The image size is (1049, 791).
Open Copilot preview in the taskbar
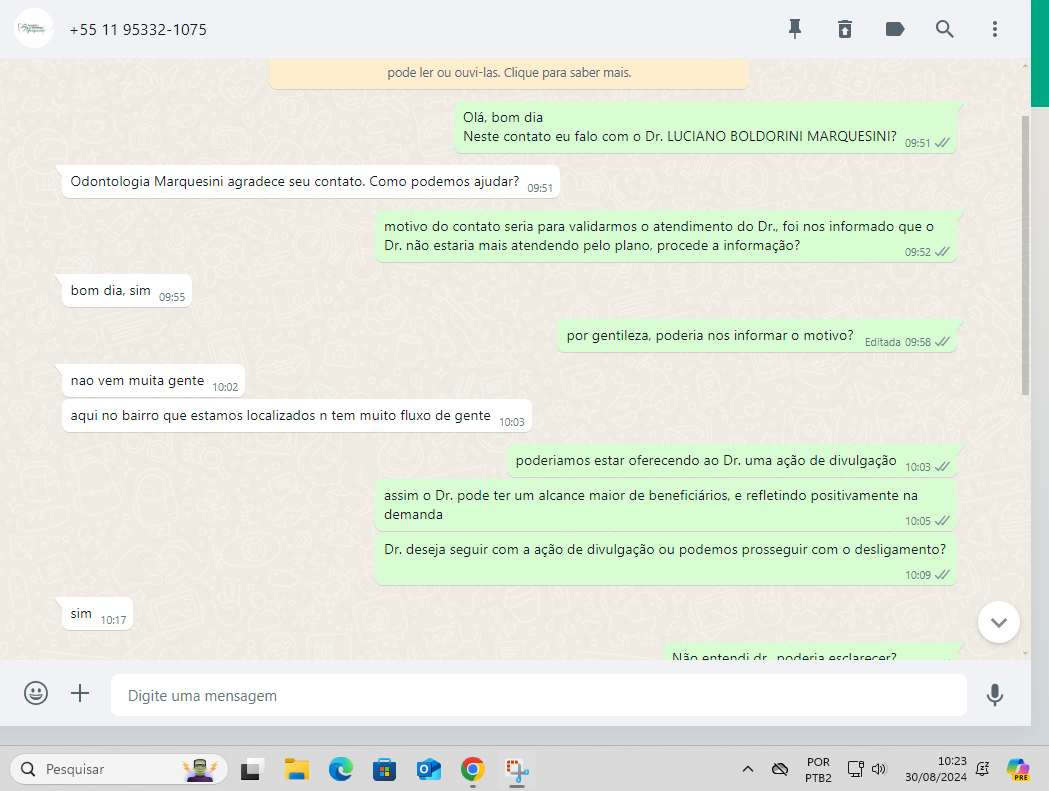1018,769
